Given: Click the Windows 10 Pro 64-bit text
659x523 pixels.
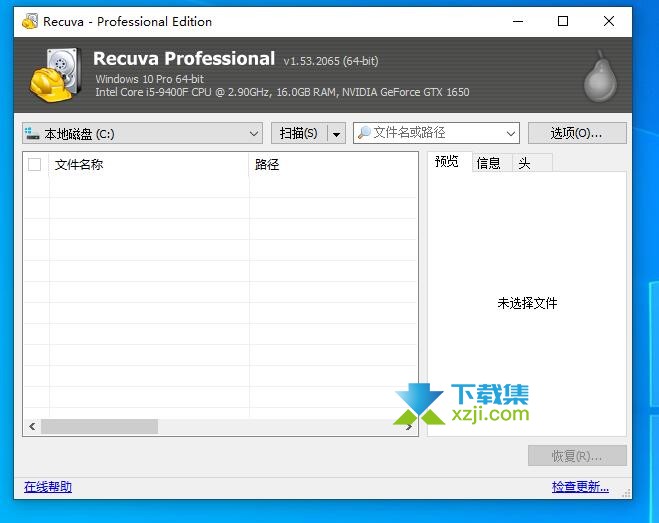Looking at the screenshot, I should click(149, 79).
